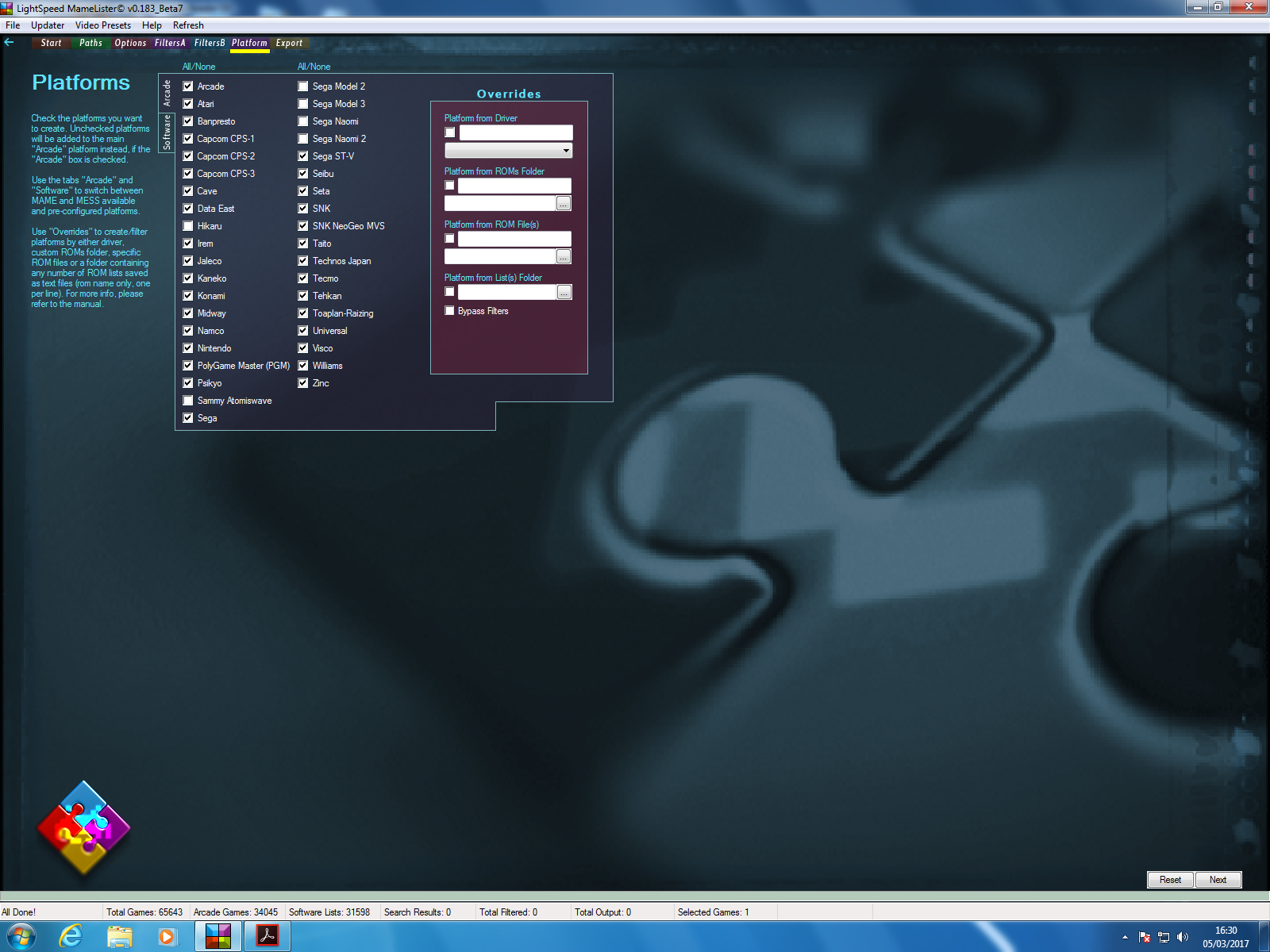Open the File menu

coord(13,25)
